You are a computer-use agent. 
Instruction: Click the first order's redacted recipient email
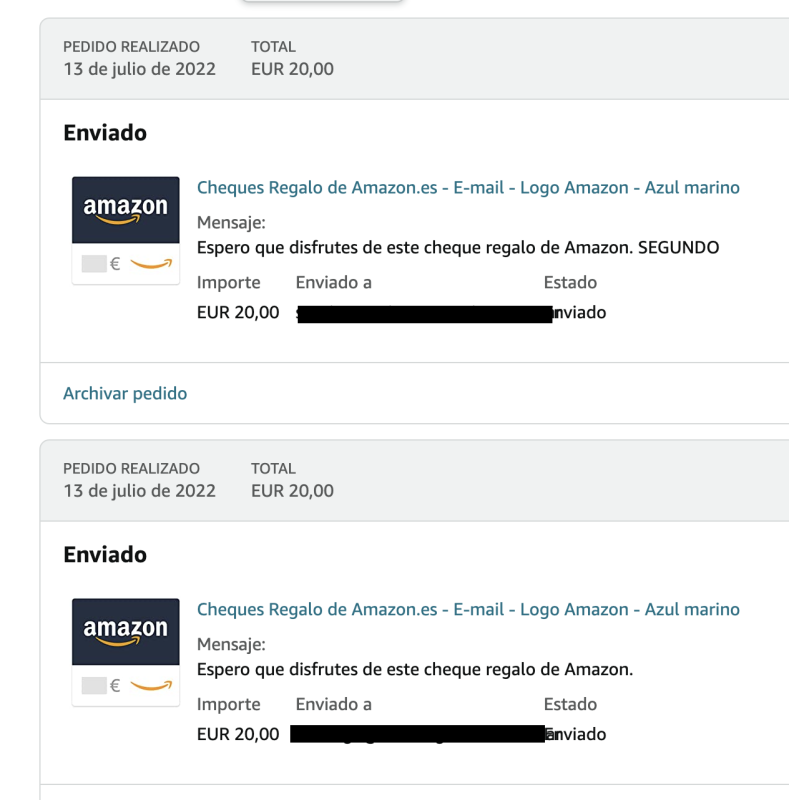pos(425,313)
